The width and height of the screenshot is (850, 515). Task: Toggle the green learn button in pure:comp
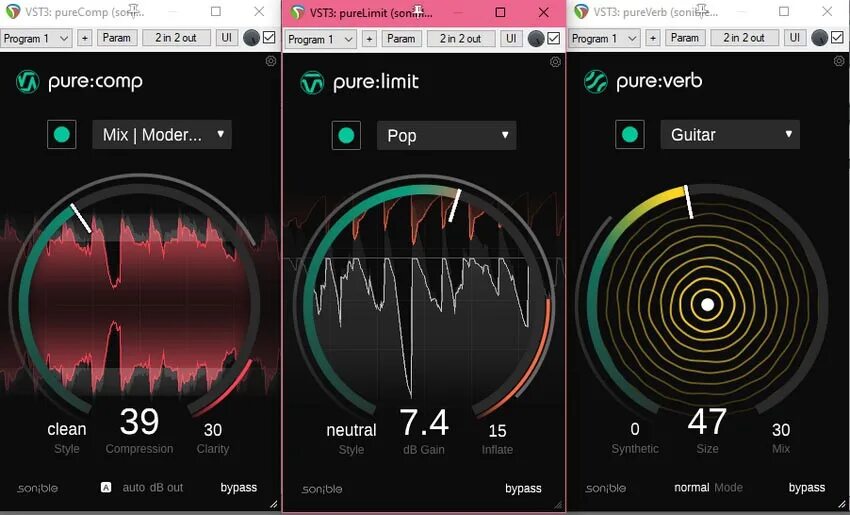tap(62, 134)
